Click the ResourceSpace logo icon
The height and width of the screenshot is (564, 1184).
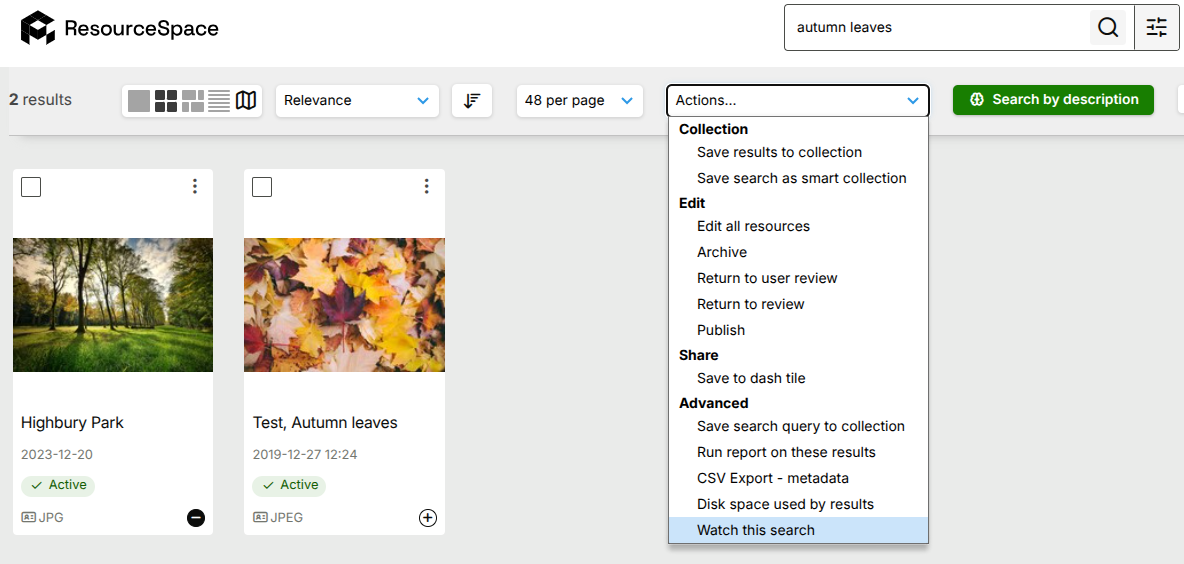coord(38,28)
